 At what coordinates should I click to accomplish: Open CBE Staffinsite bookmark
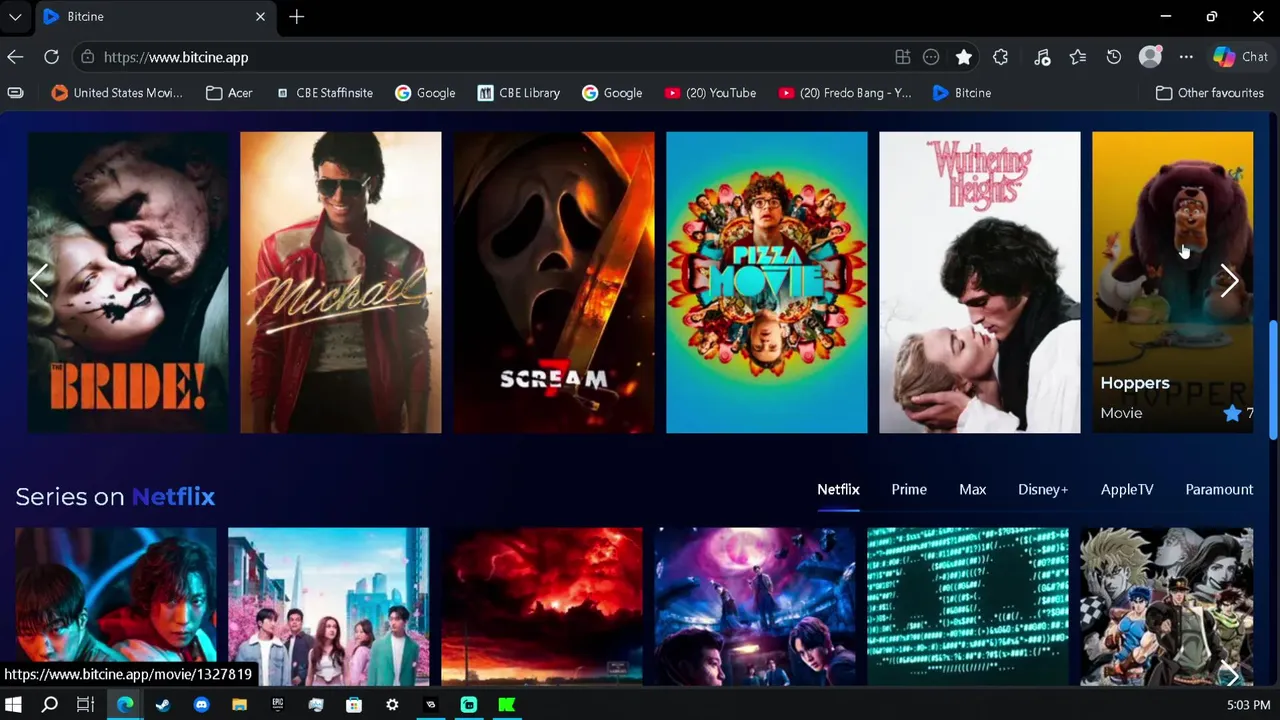[324, 93]
